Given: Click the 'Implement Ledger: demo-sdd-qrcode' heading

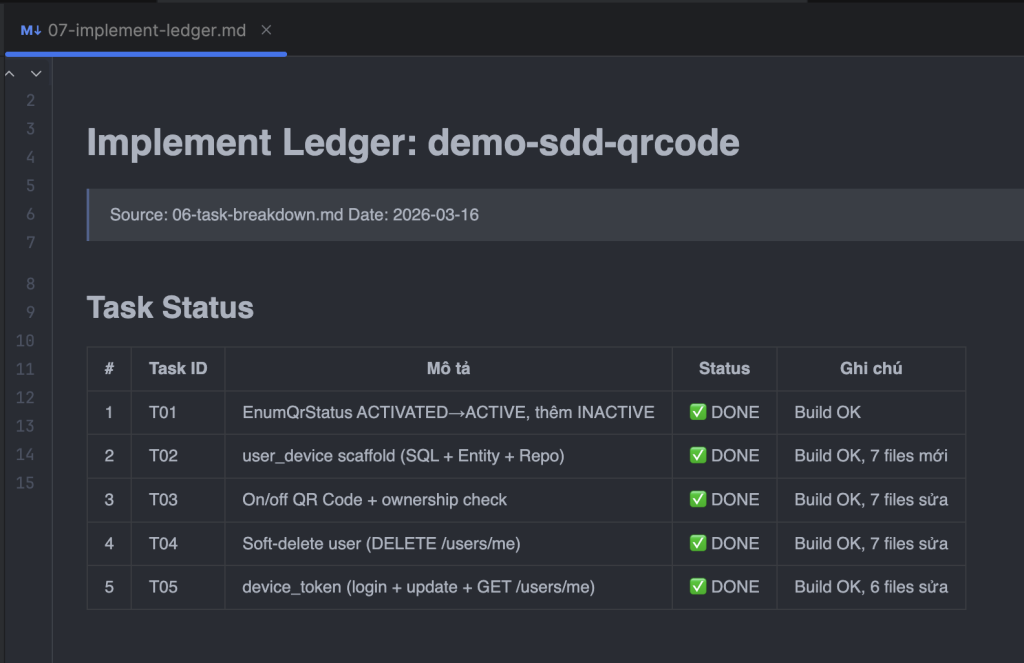Looking at the screenshot, I should [413, 143].
